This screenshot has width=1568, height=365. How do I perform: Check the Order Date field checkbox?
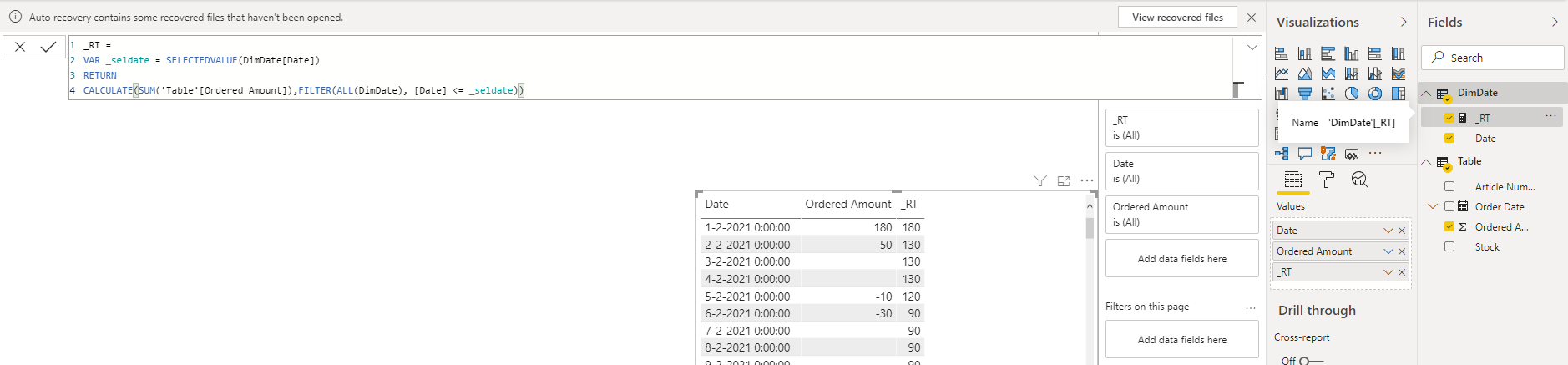tap(1449, 206)
